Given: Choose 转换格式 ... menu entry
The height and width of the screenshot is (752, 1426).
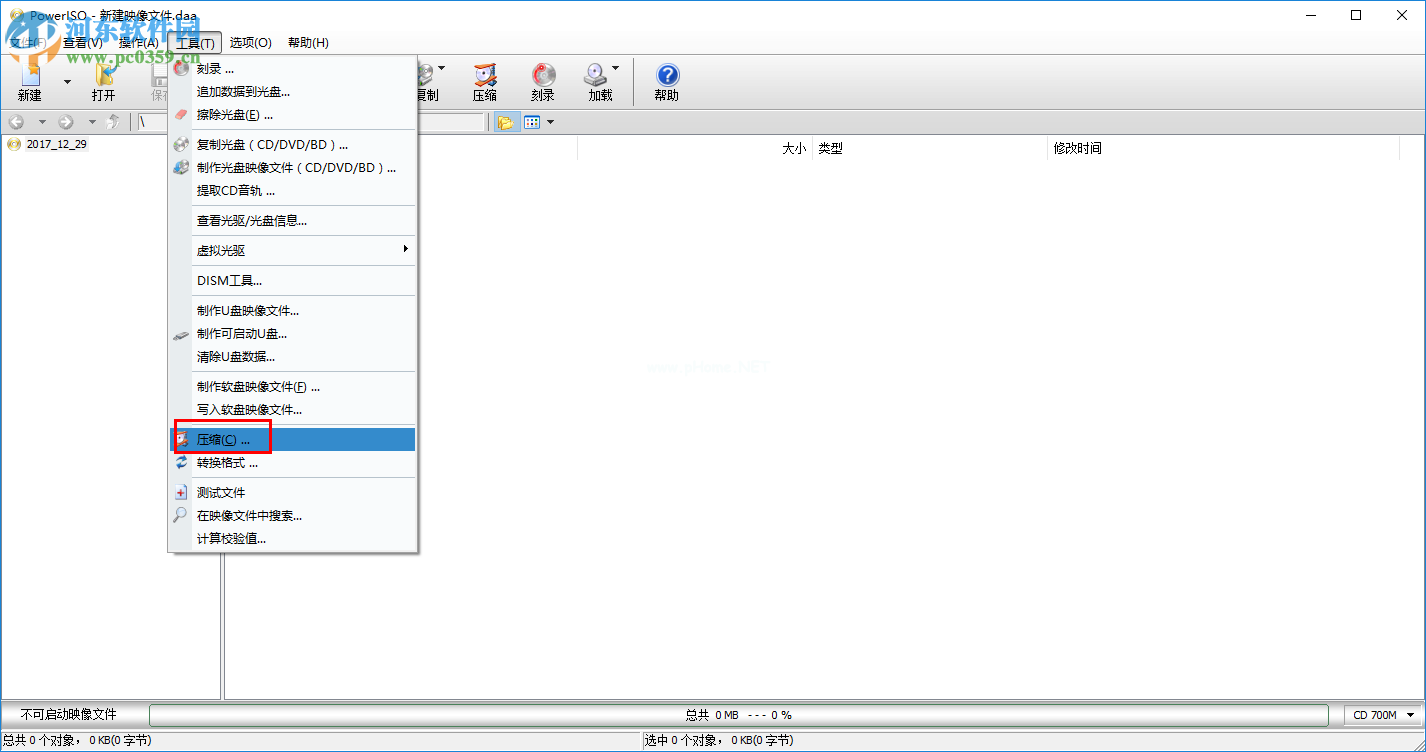Looking at the screenshot, I should (292, 463).
